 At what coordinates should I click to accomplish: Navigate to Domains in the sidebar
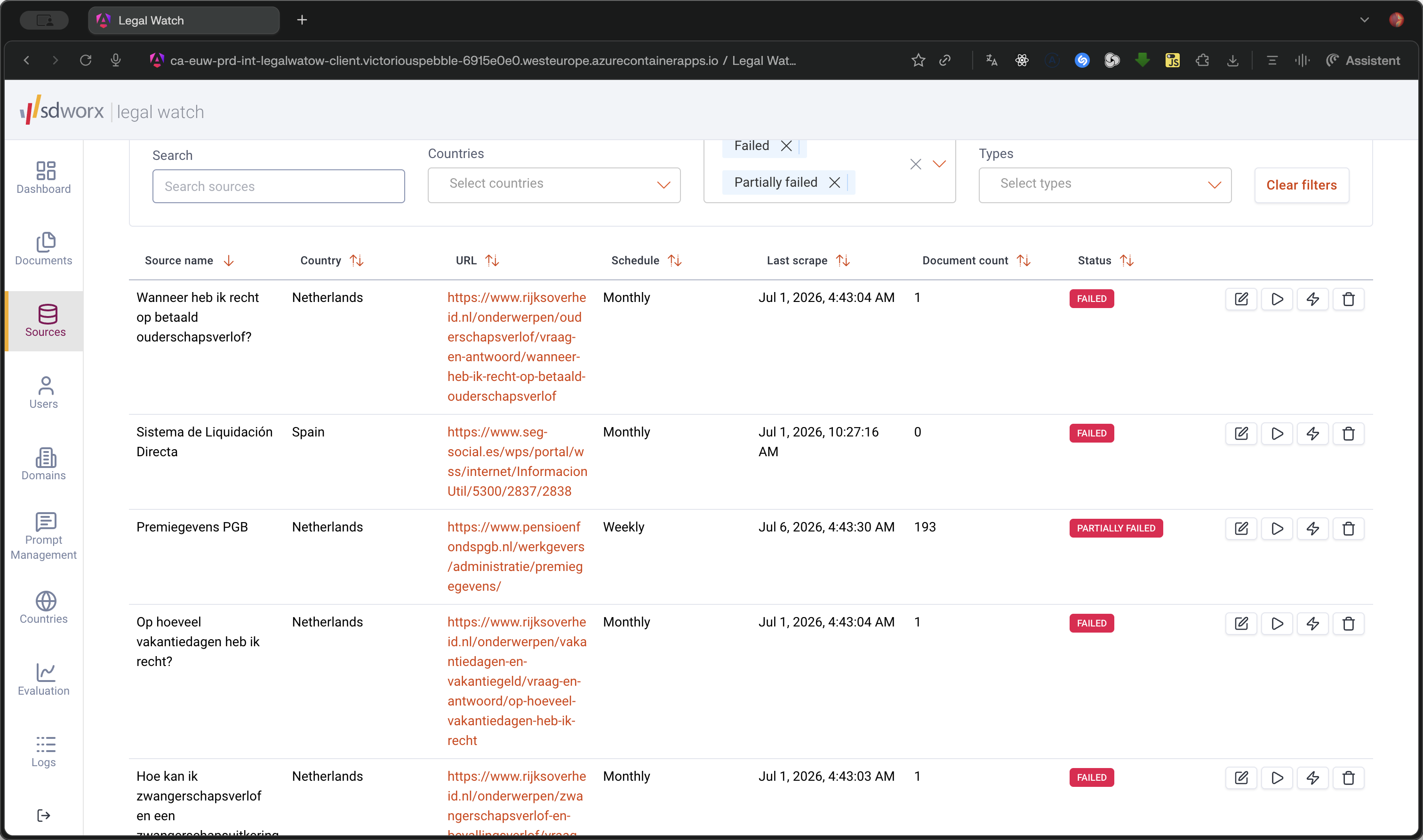pos(44,464)
